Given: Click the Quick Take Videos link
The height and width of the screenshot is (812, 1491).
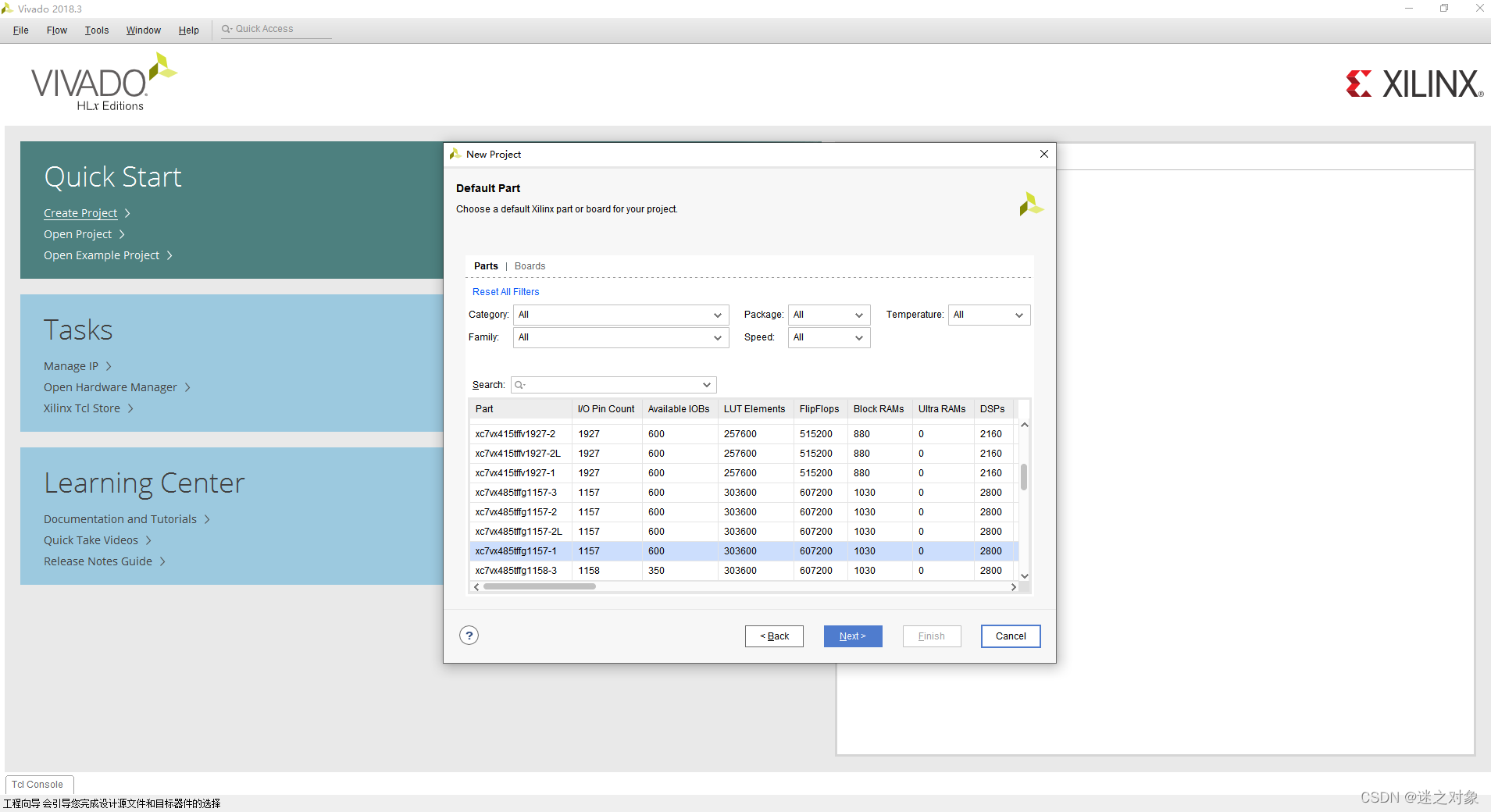Looking at the screenshot, I should tap(91, 540).
